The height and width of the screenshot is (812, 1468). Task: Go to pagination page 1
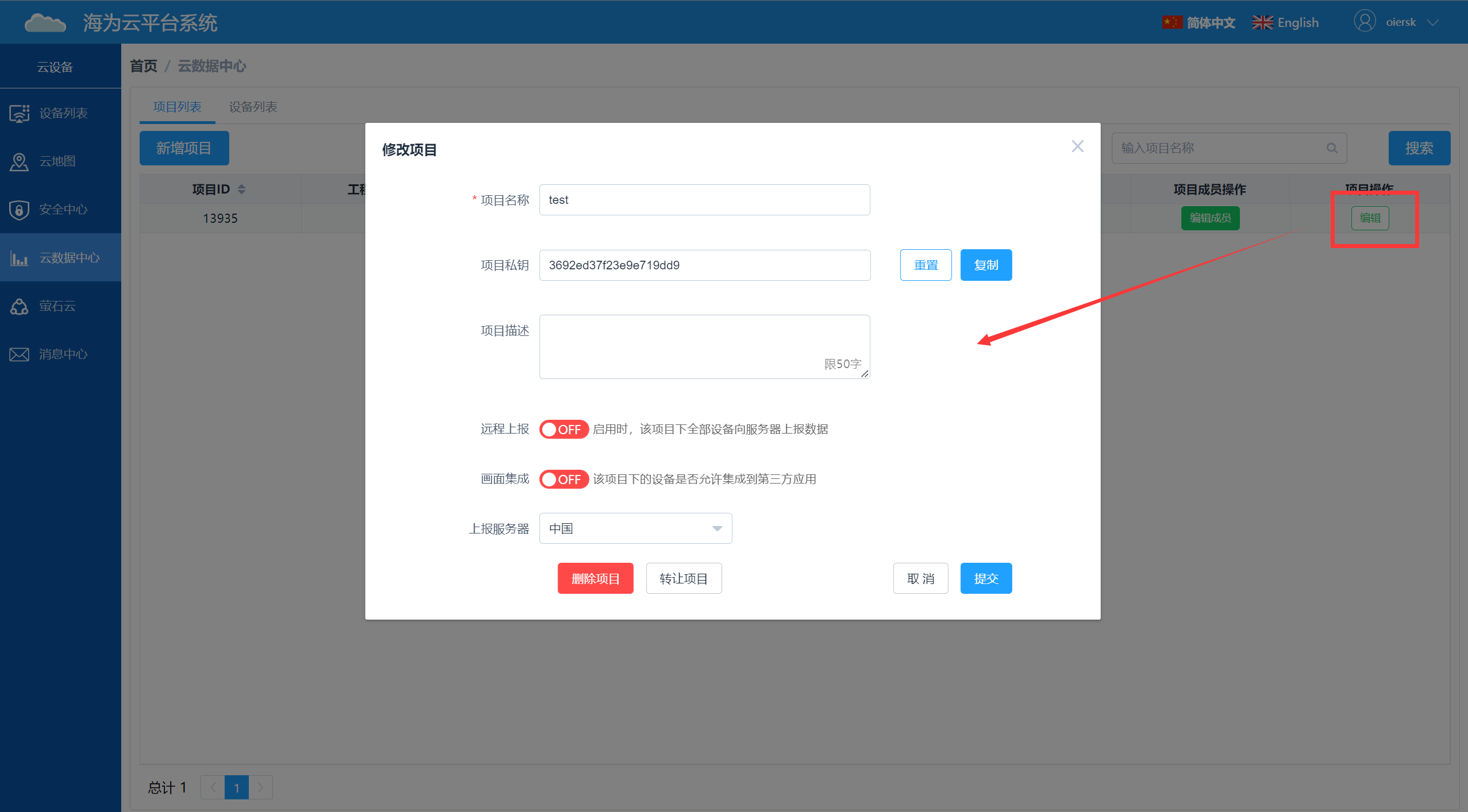coord(237,787)
